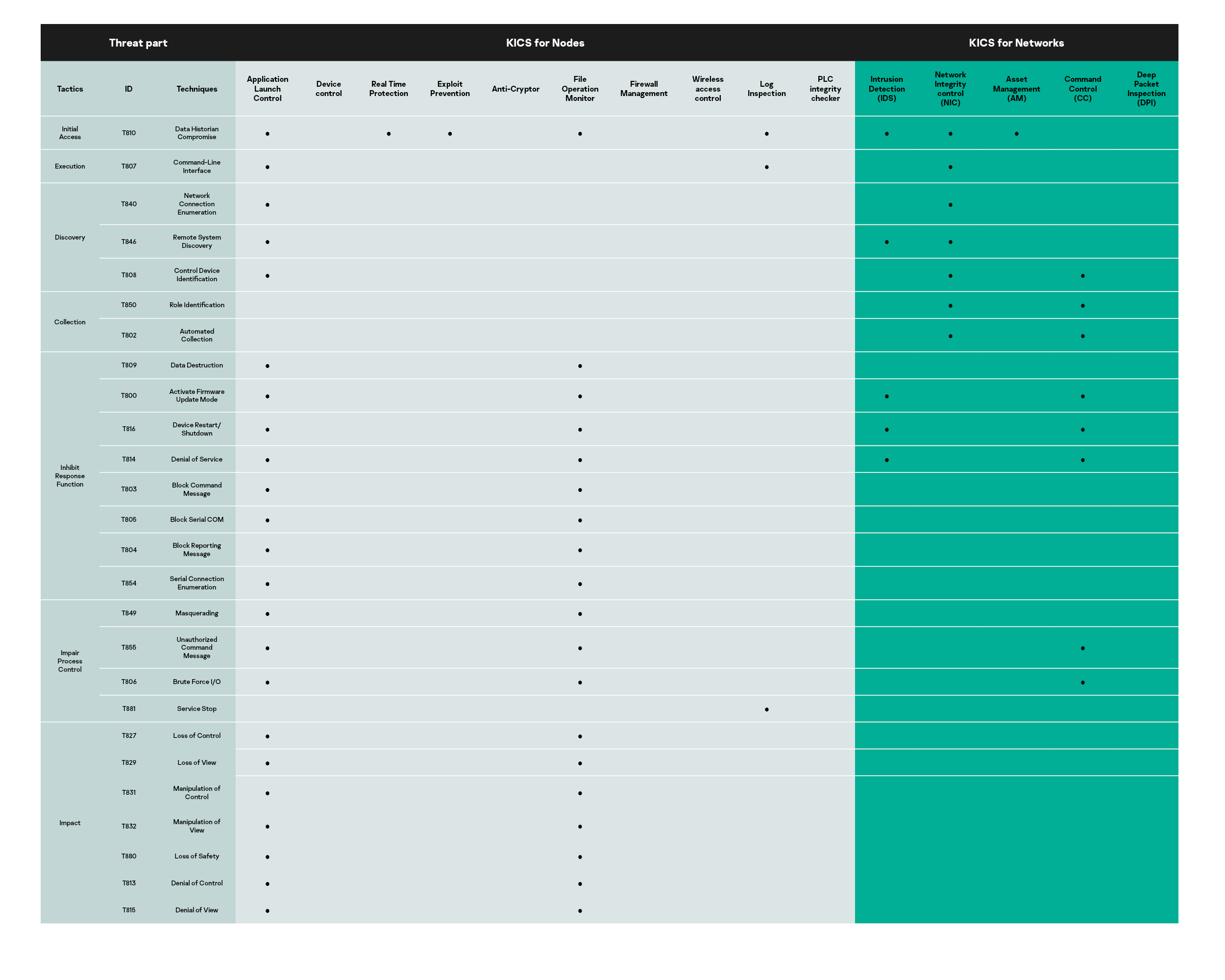Select the 'Threat part' header cell
Viewport: 1225px width, 980px height.
click(138, 43)
